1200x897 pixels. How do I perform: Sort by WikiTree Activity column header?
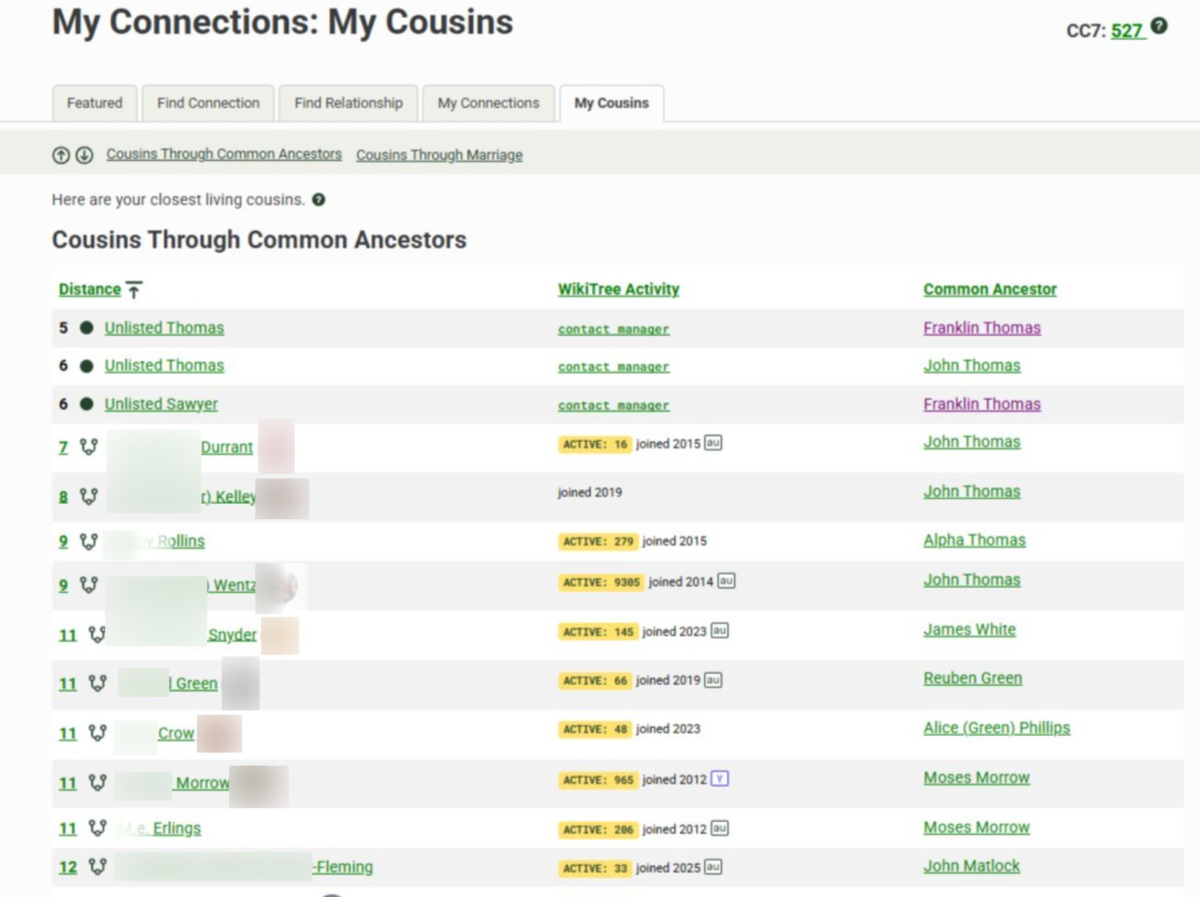click(x=618, y=289)
